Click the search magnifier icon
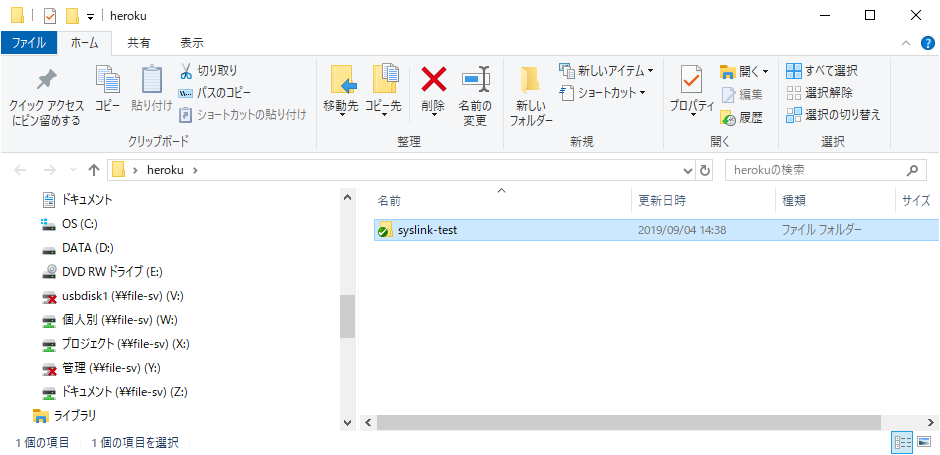Image resolution: width=940 pixels, height=455 pixels. (x=912, y=170)
